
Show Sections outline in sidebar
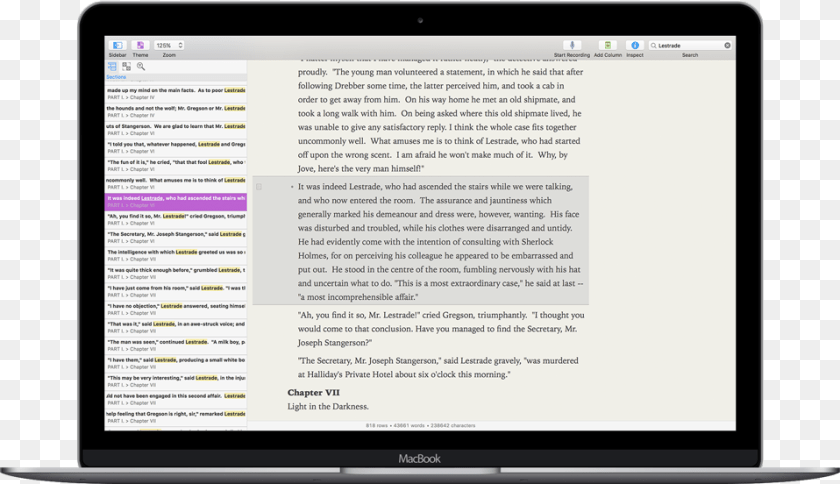[112, 66]
